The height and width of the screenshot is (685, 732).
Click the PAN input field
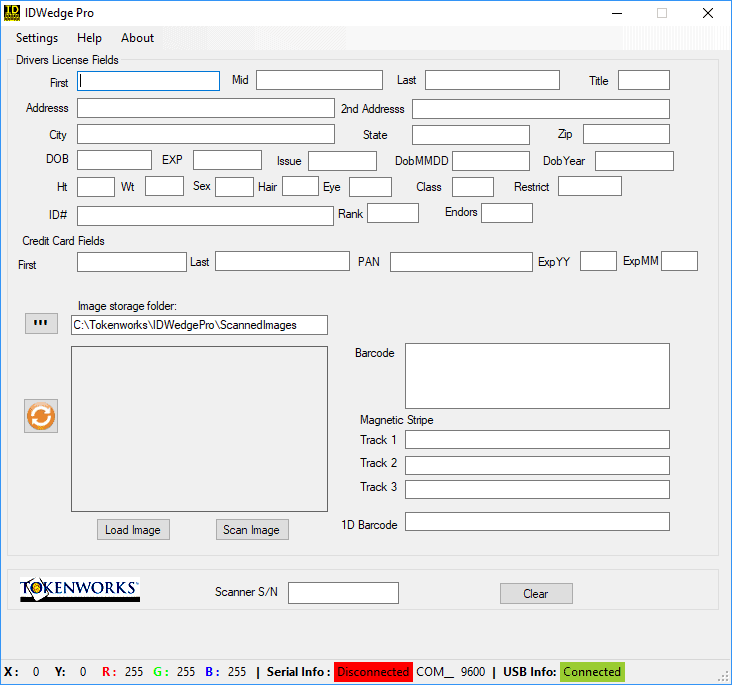(x=461, y=261)
